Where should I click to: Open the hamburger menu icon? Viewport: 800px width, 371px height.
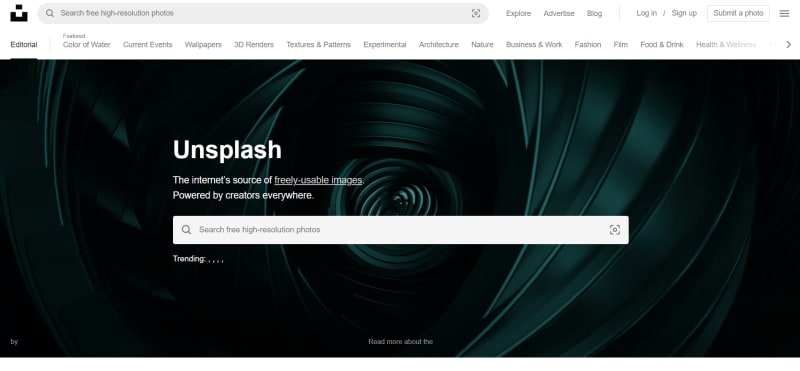(784, 13)
